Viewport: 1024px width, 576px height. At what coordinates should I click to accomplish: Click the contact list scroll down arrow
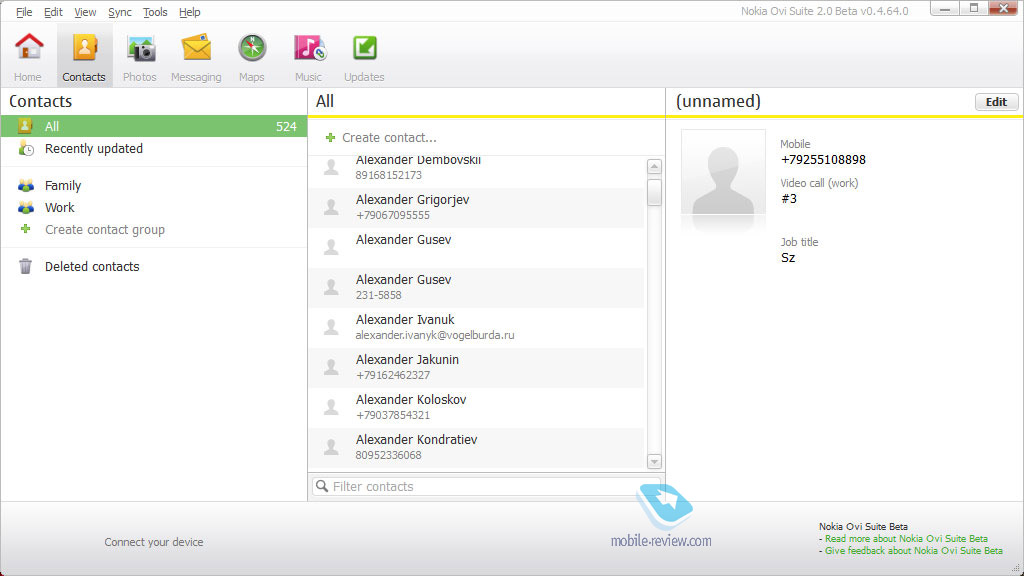pyautogui.click(x=654, y=461)
